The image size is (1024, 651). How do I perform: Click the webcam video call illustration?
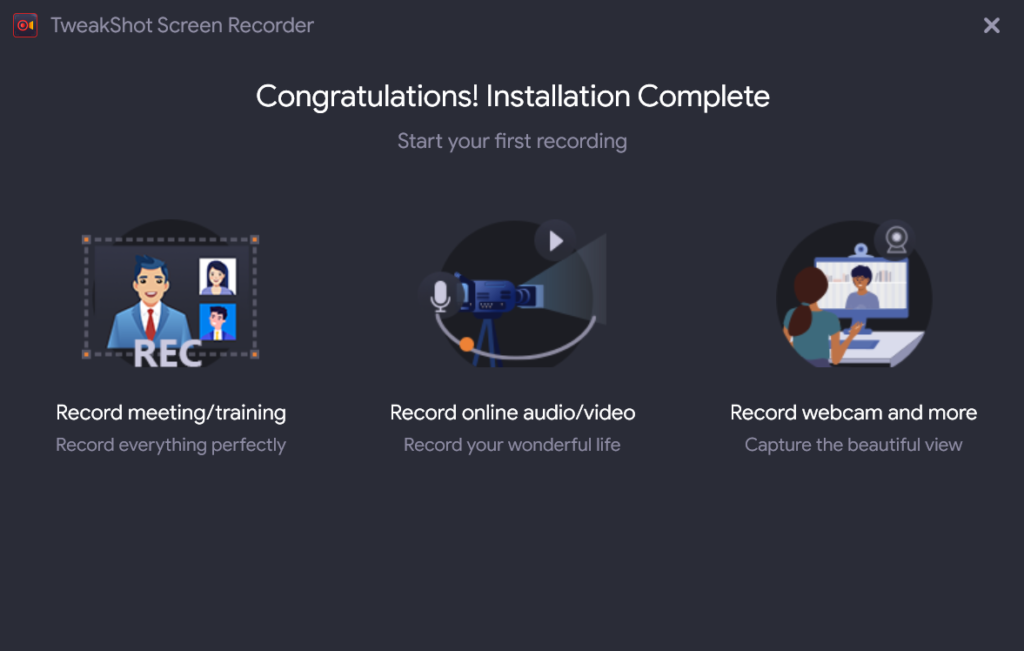pyautogui.click(x=854, y=293)
